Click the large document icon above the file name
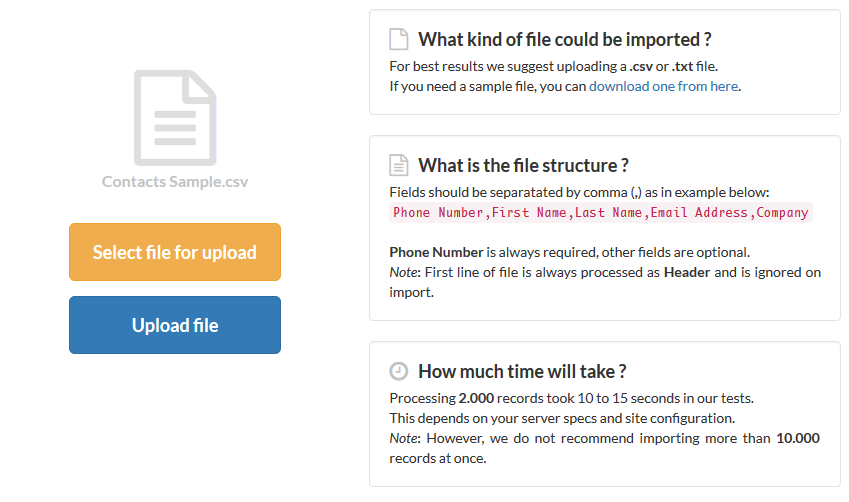 point(175,117)
